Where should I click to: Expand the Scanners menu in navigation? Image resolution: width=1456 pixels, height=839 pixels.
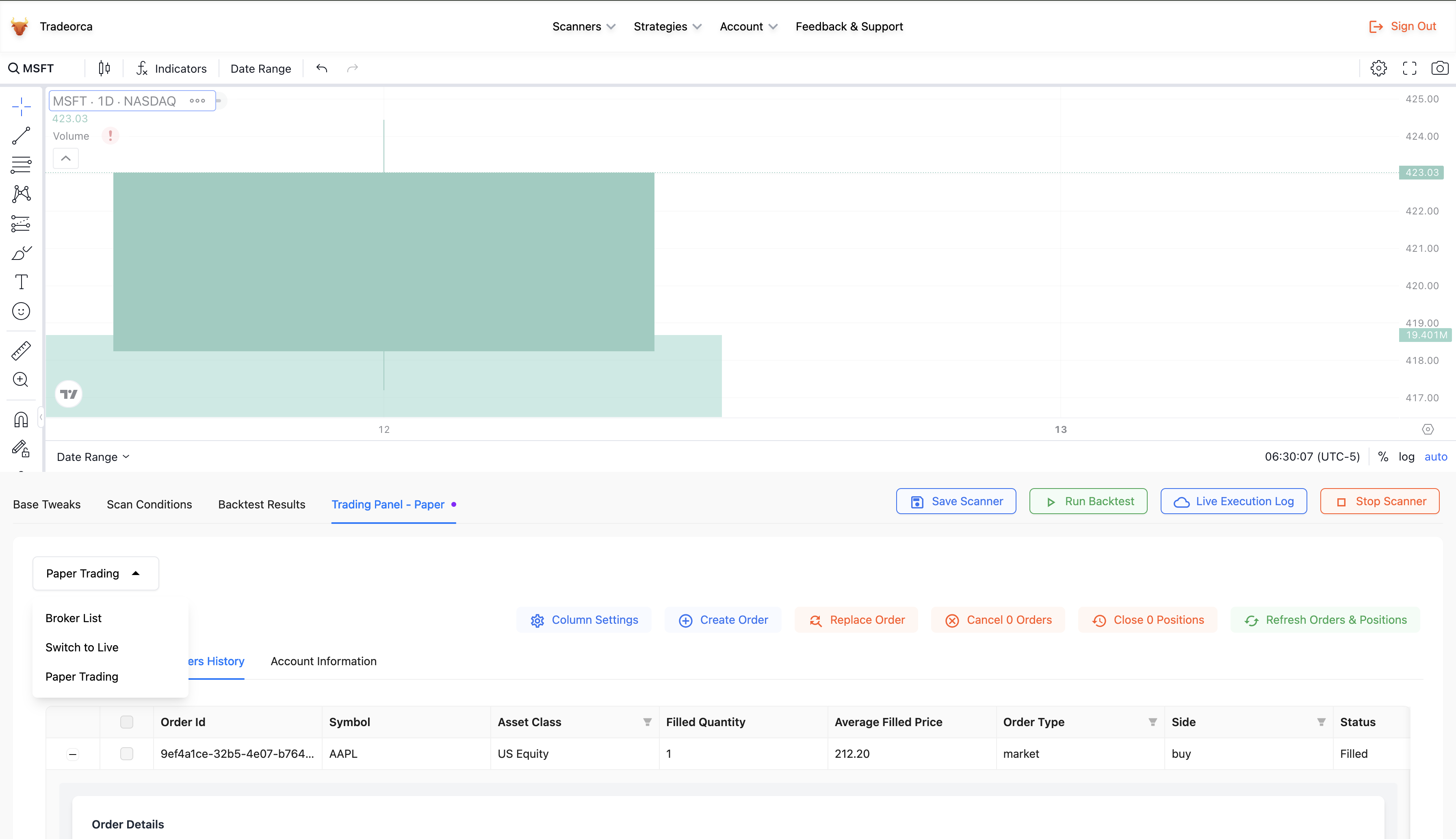tap(582, 27)
